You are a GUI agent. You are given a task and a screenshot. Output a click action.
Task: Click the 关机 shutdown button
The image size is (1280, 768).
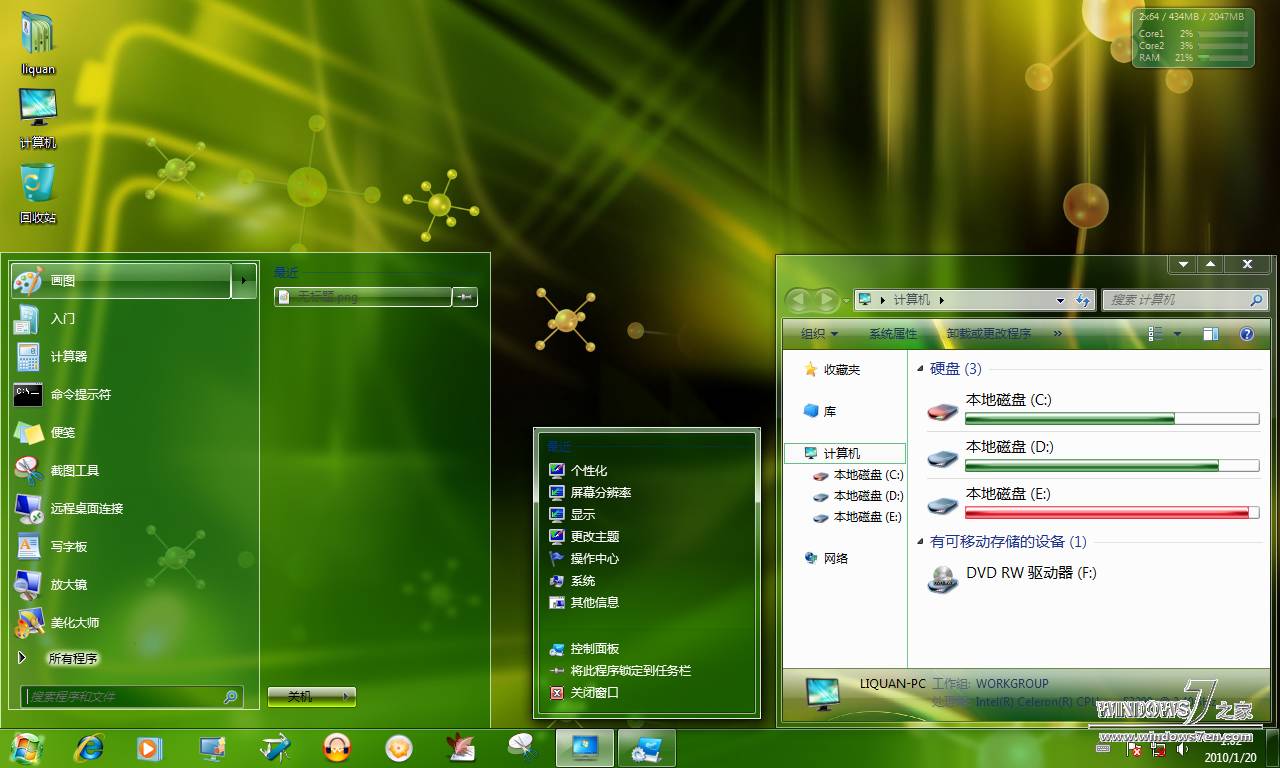point(301,696)
